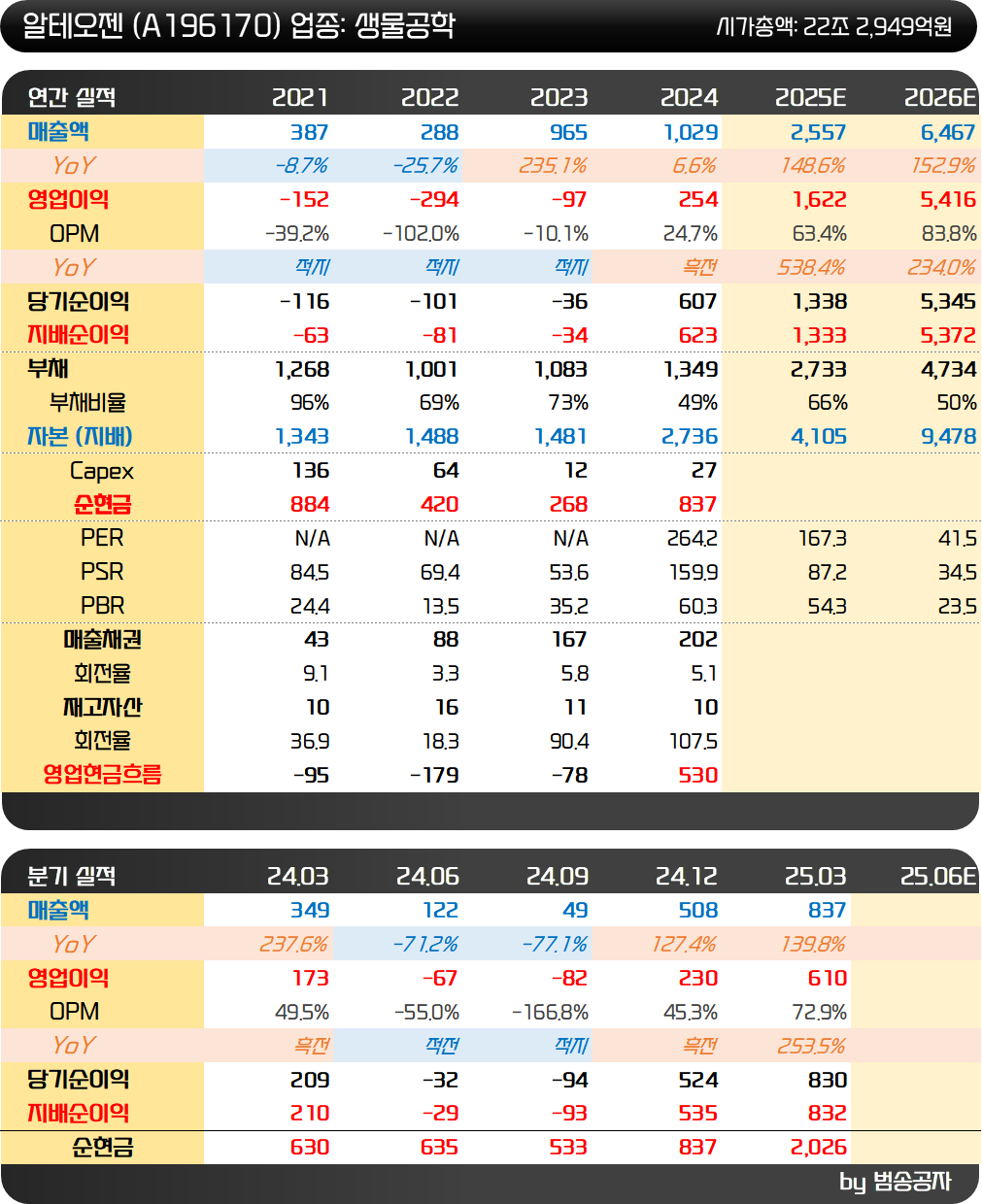Click annual 영업이익 value -294
Screen dimensions: 982x1204
click(x=434, y=200)
